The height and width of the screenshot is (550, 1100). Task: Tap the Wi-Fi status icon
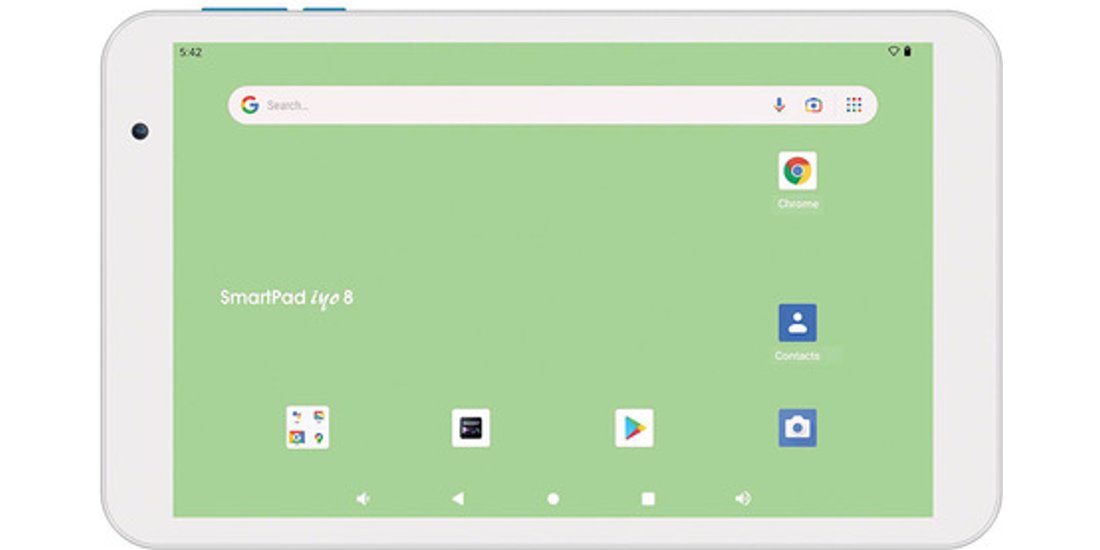(x=893, y=51)
